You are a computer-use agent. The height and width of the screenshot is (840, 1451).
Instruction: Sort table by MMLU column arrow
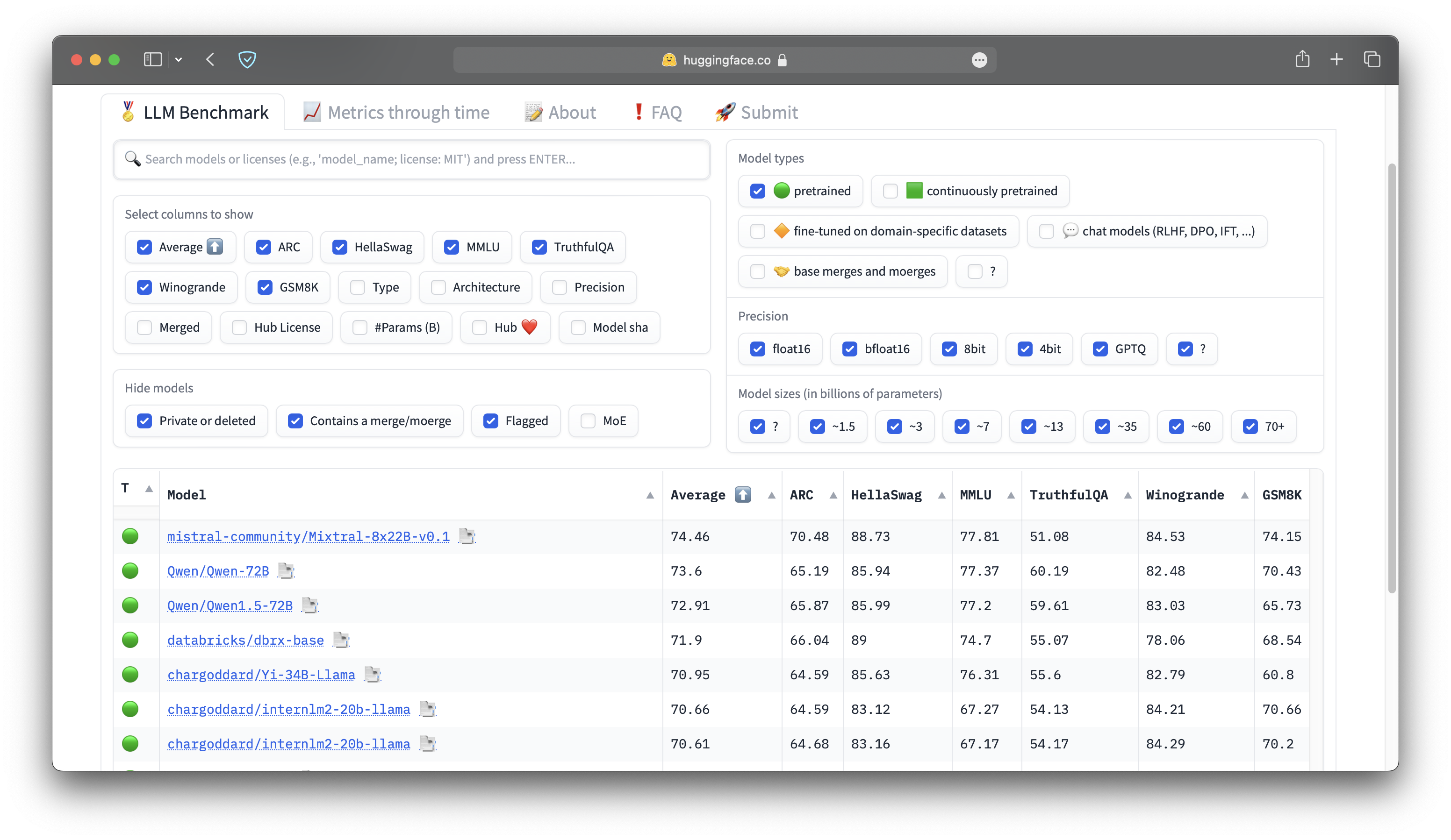(1011, 495)
